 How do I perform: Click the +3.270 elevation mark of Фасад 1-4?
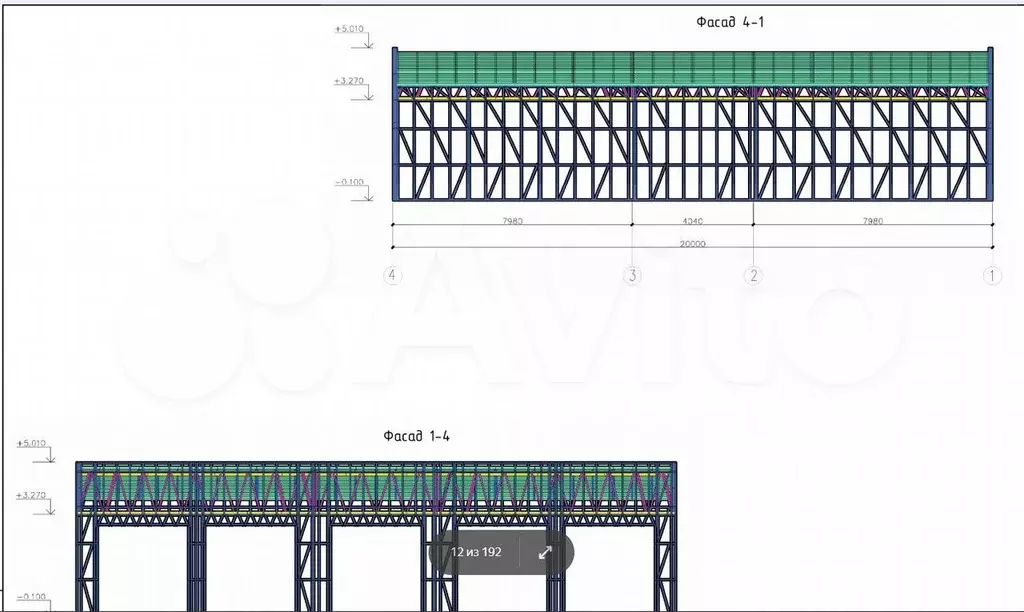[x=31, y=494]
